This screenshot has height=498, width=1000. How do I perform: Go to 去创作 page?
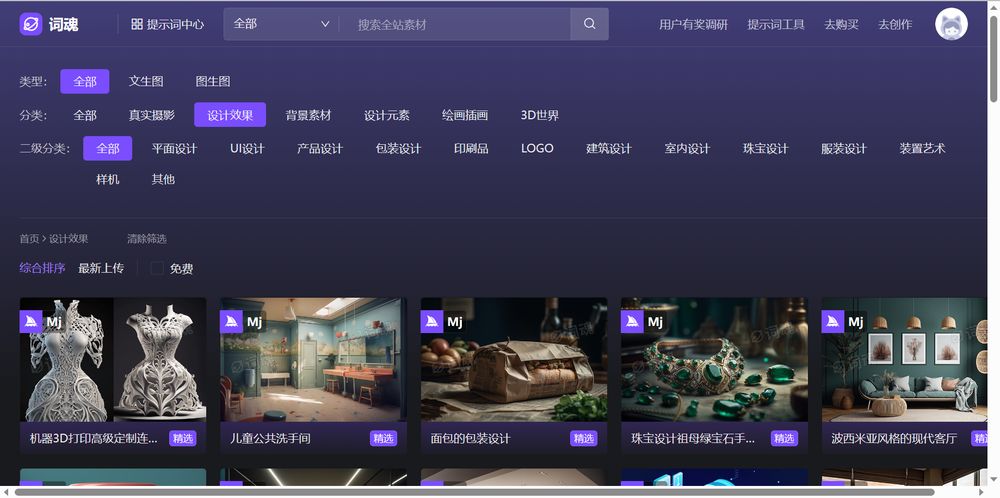[x=895, y=24]
